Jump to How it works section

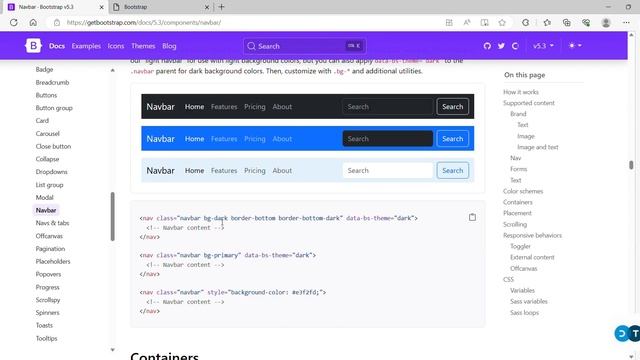click(521, 92)
